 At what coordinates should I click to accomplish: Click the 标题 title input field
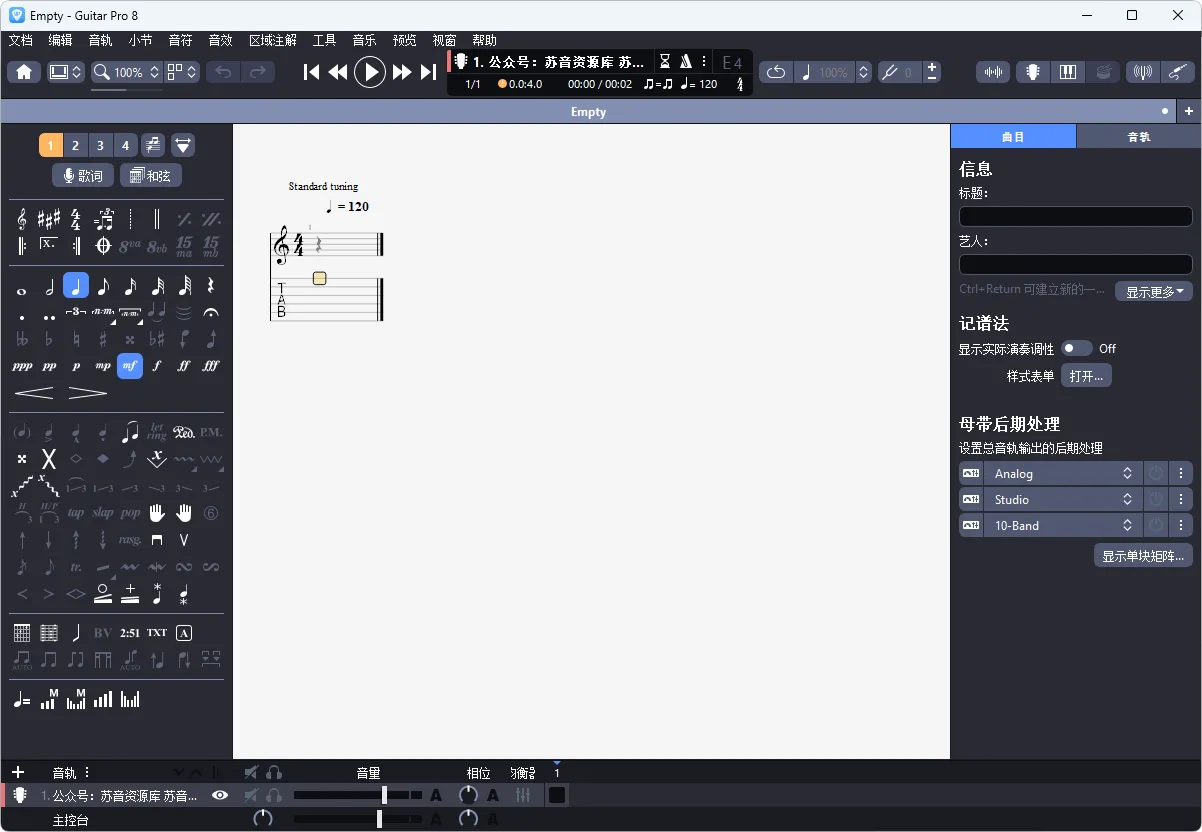[x=1075, y=216]
